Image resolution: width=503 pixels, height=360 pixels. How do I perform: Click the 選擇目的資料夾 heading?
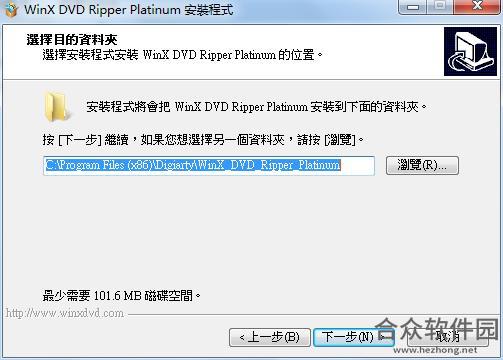click(72, 40)
